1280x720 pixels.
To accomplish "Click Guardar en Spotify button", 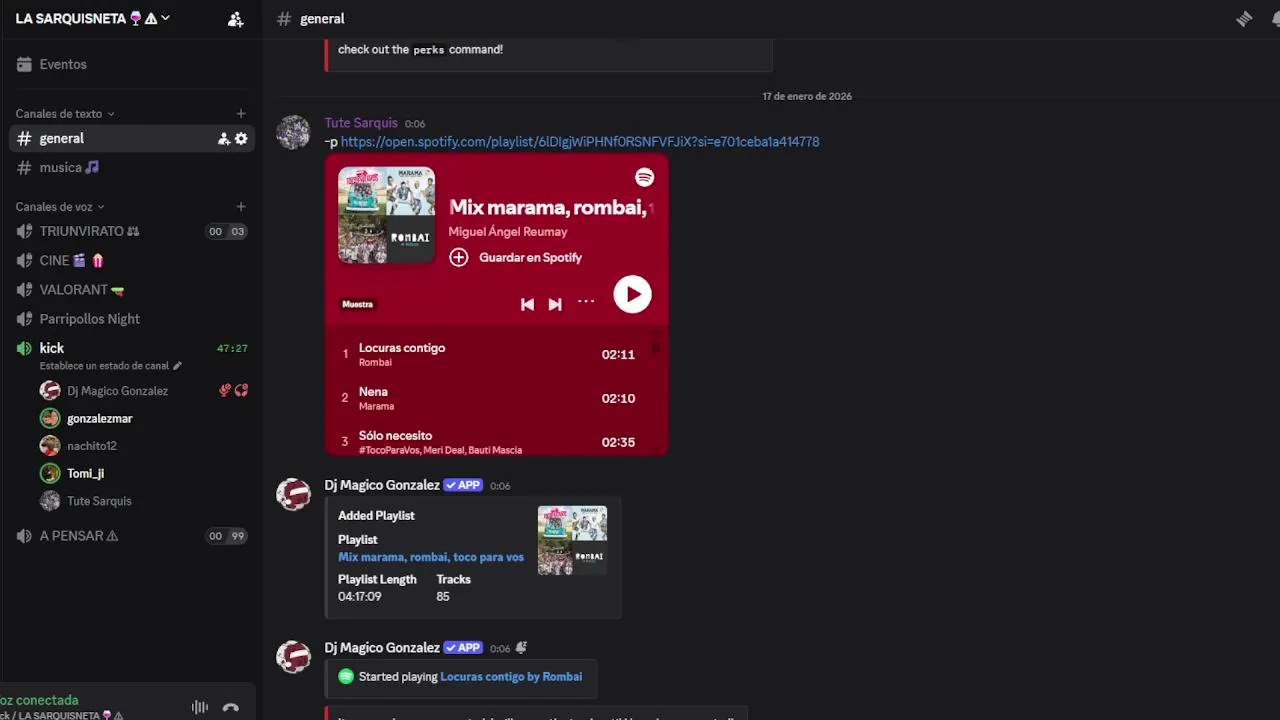I will [x=515, y=258].
